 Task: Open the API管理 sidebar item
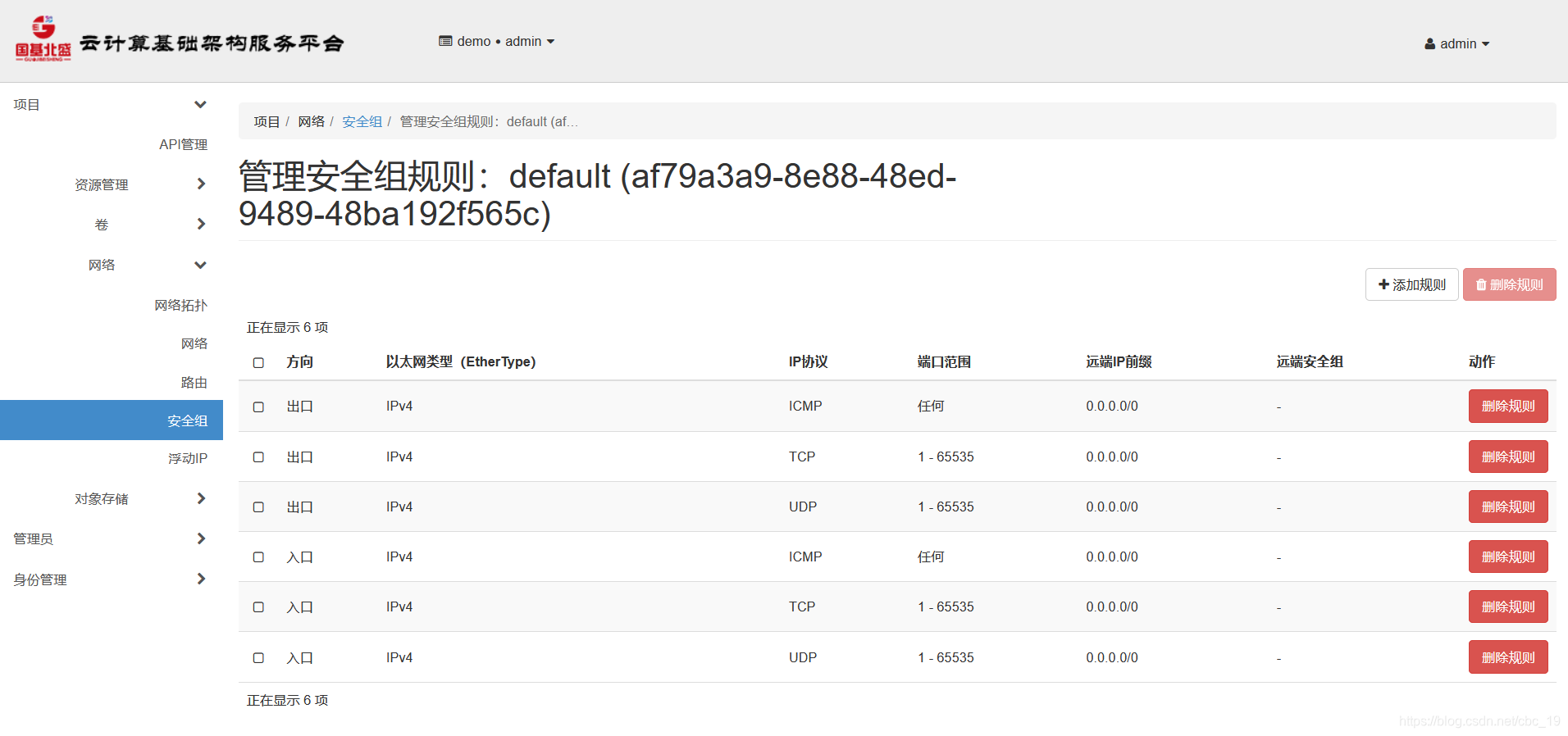(183, 144)
